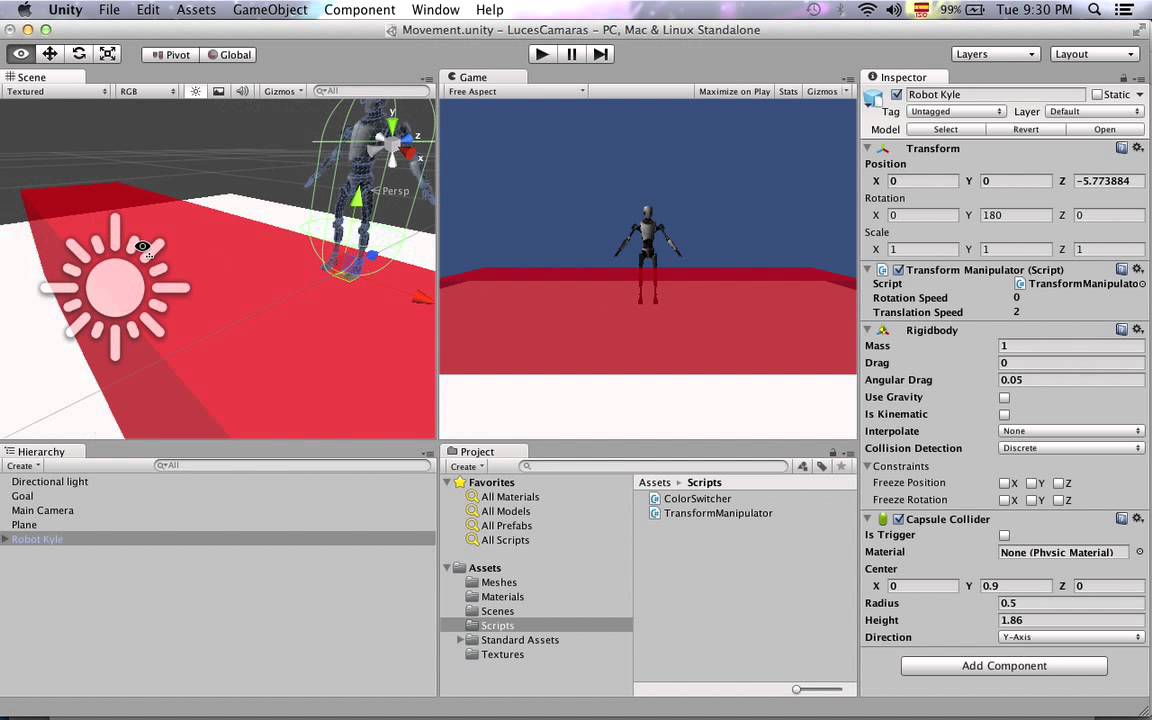
Task: Open the Window menu
Action: tap(435, 10)
